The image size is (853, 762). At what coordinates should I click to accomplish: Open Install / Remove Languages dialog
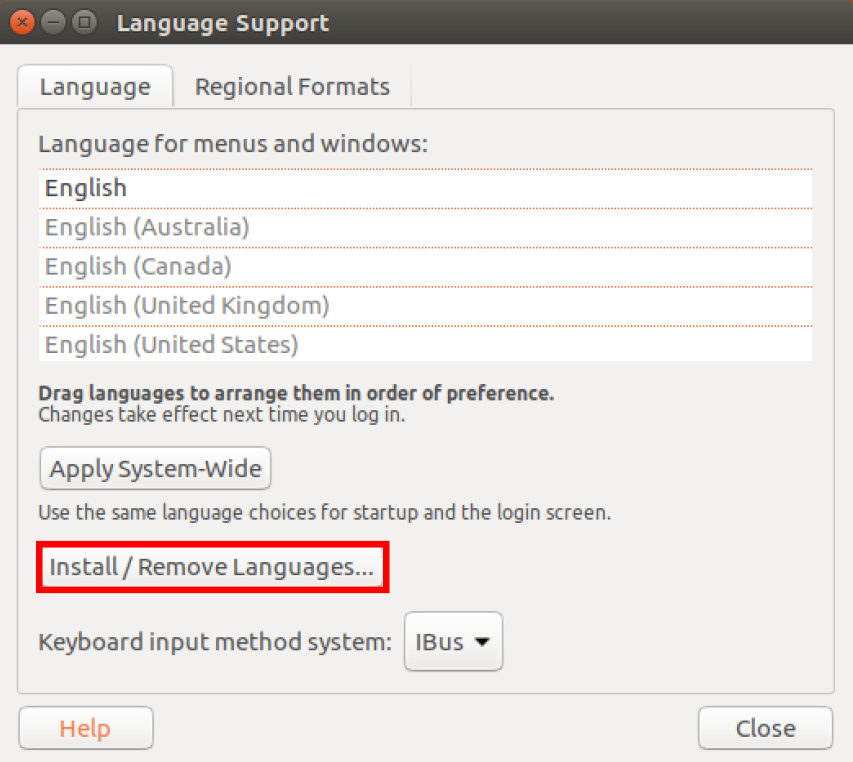[x=211, y=568]
